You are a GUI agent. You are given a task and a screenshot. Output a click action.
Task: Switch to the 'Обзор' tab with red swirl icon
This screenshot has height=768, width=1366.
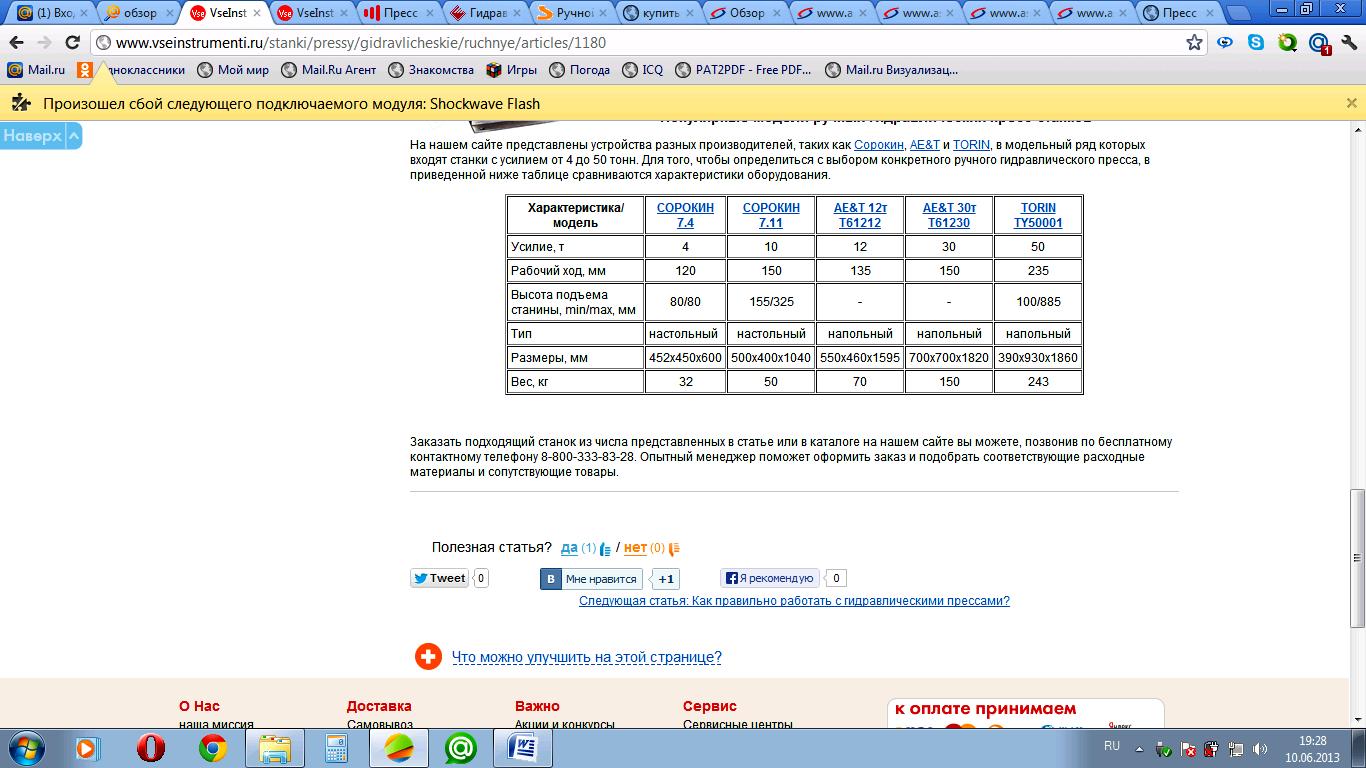pos(741,13)
